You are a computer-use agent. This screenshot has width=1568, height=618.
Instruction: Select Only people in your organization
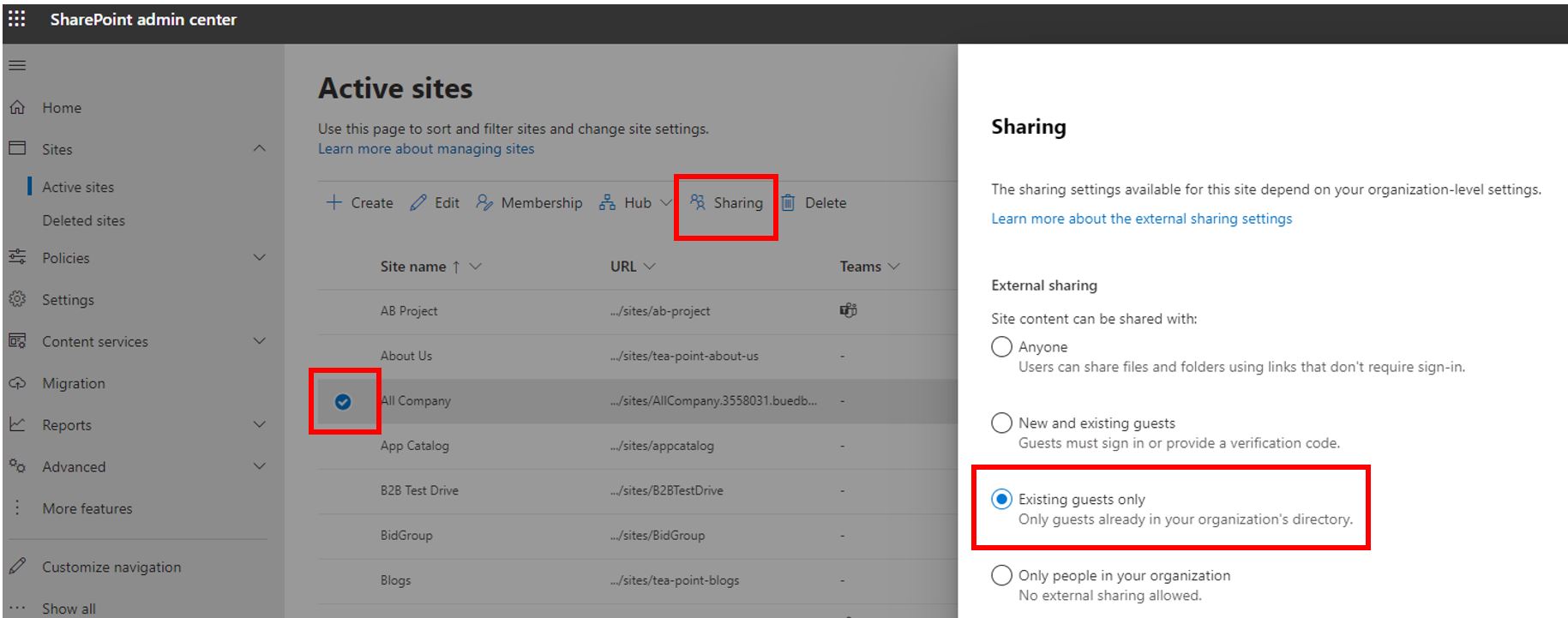coord(1001,575)
